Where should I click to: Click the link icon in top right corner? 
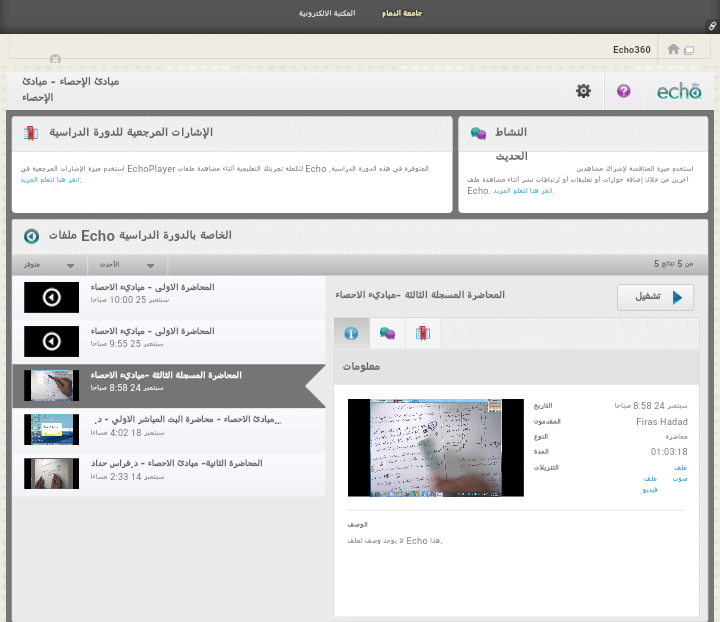tap(712, 26)
